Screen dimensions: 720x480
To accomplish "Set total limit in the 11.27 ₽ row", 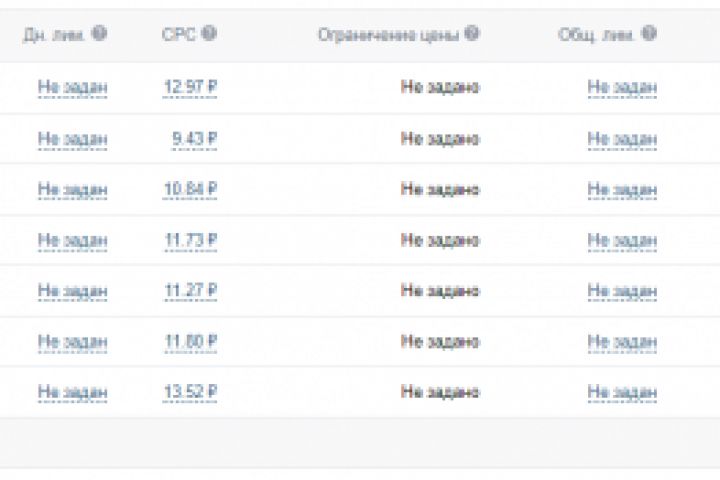I will (622, 291).
